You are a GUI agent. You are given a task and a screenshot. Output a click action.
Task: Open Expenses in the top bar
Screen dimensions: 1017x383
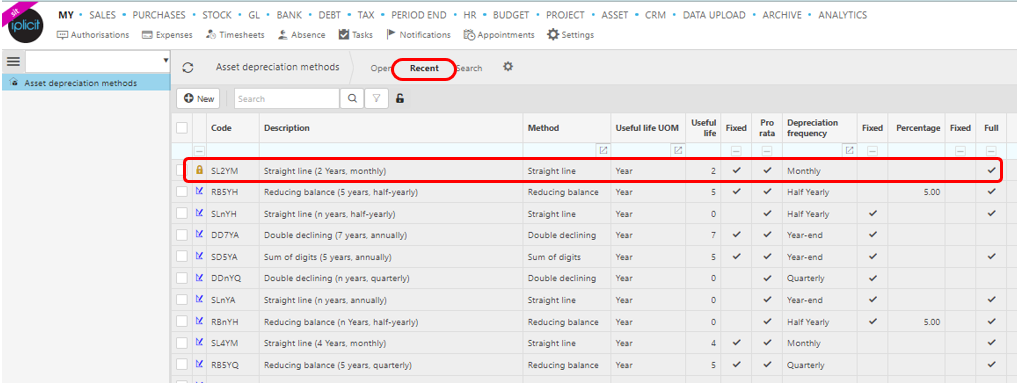pyautogui.click(x=167, y=35)
